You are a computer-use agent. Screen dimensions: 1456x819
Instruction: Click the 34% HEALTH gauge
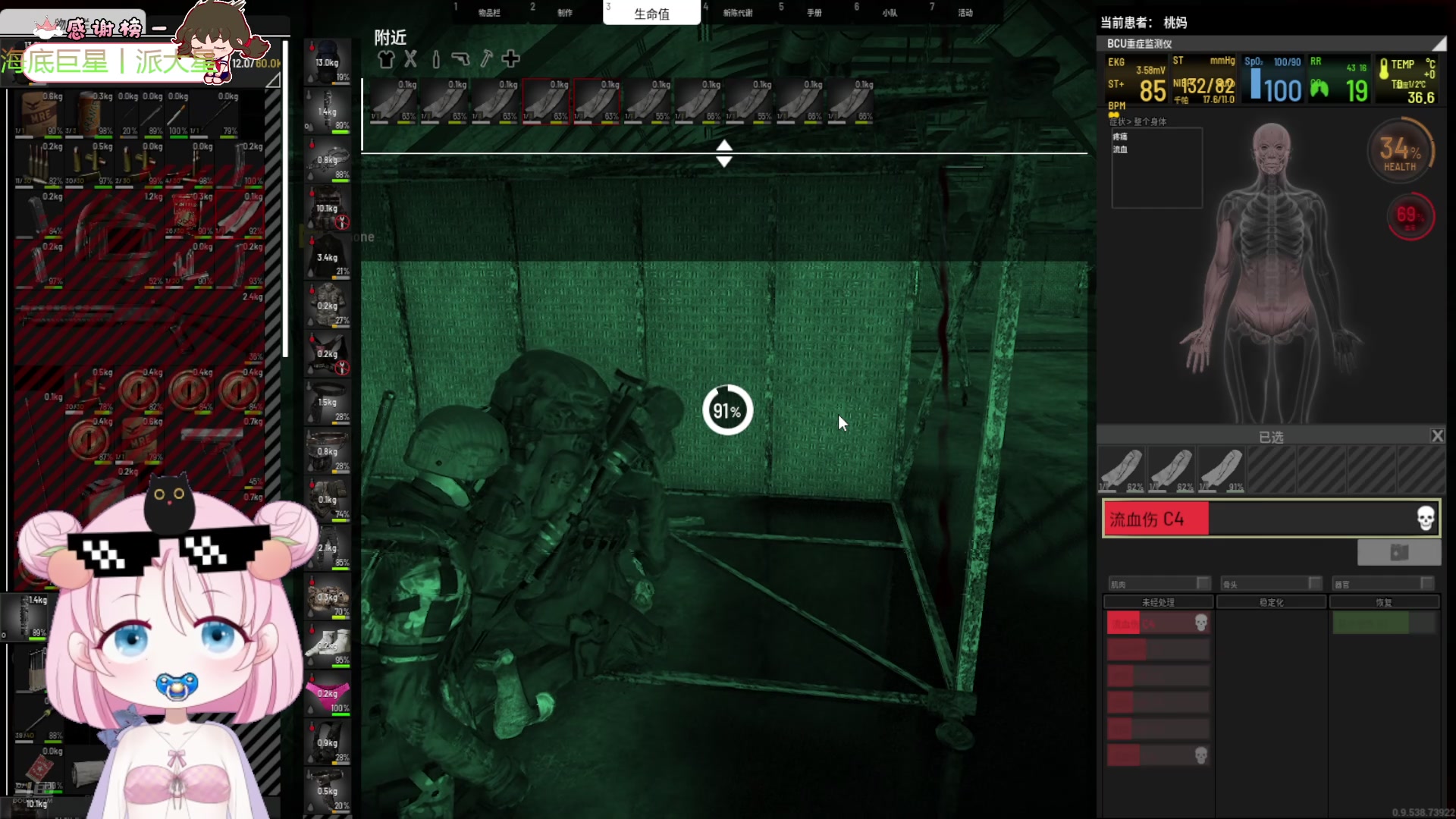[1400, 151]
